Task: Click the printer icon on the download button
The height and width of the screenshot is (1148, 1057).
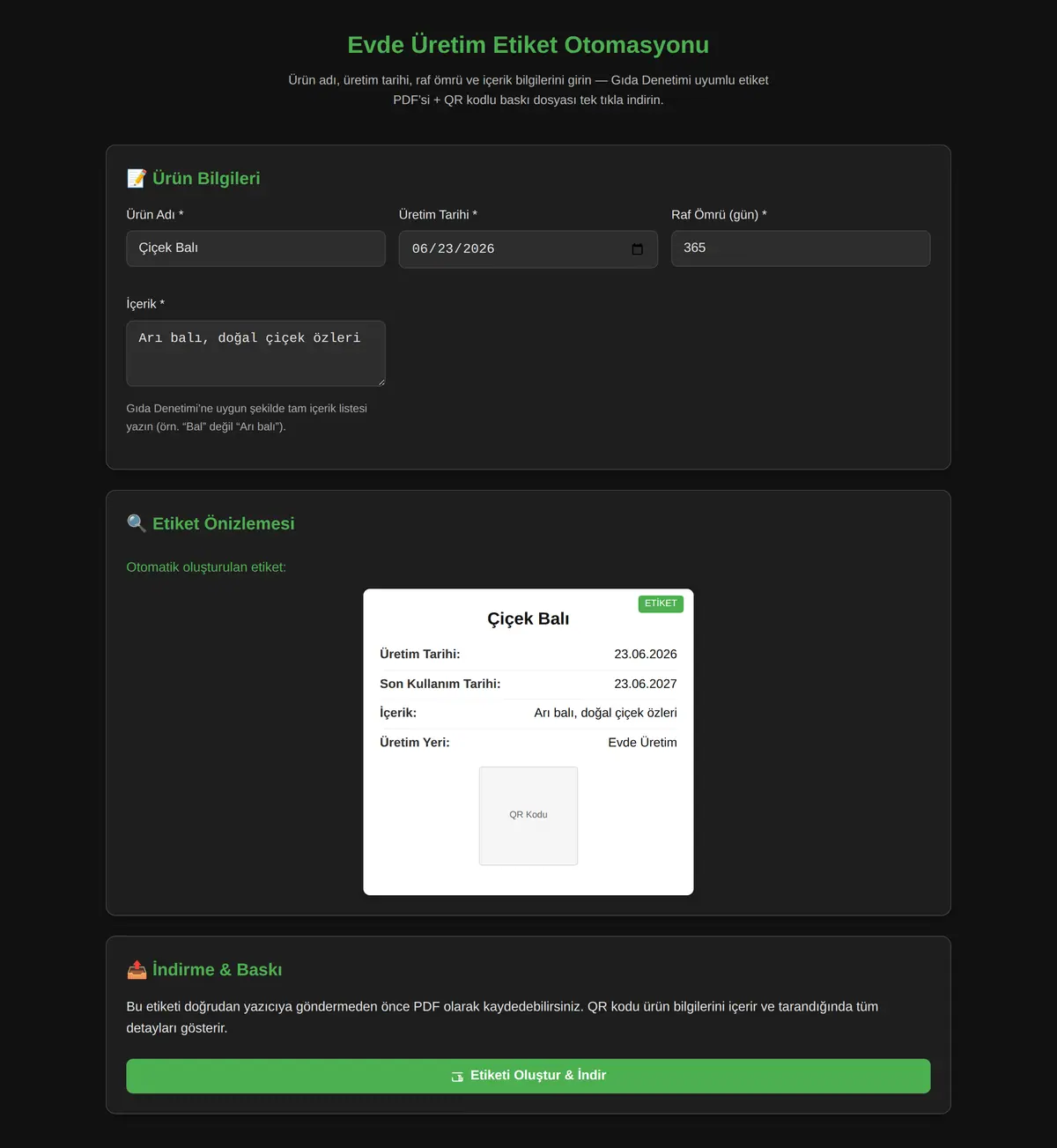Action: point(457,1077)
